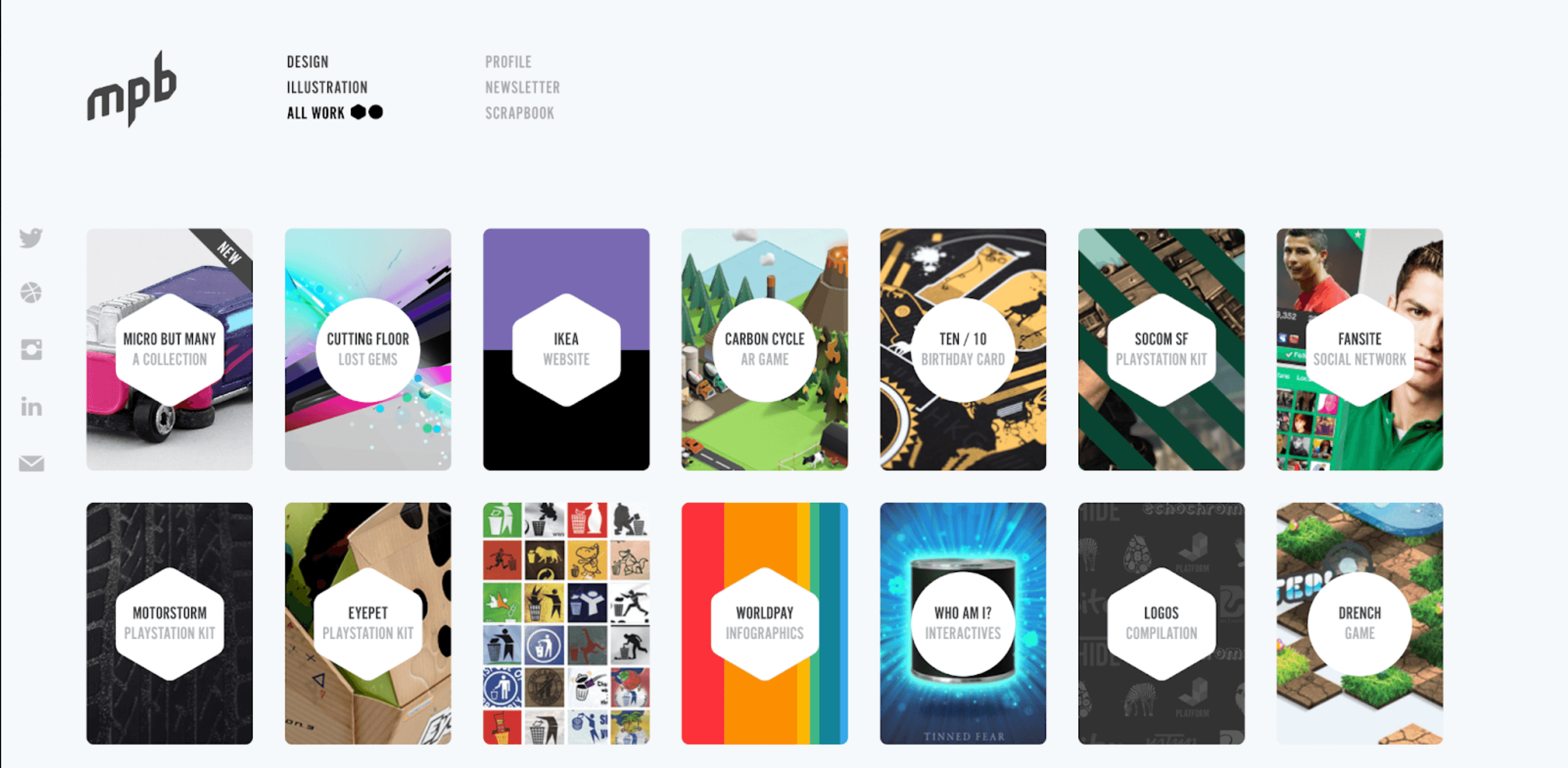Click the mpb logo
1568x768 pixels.
click(132, 89)
